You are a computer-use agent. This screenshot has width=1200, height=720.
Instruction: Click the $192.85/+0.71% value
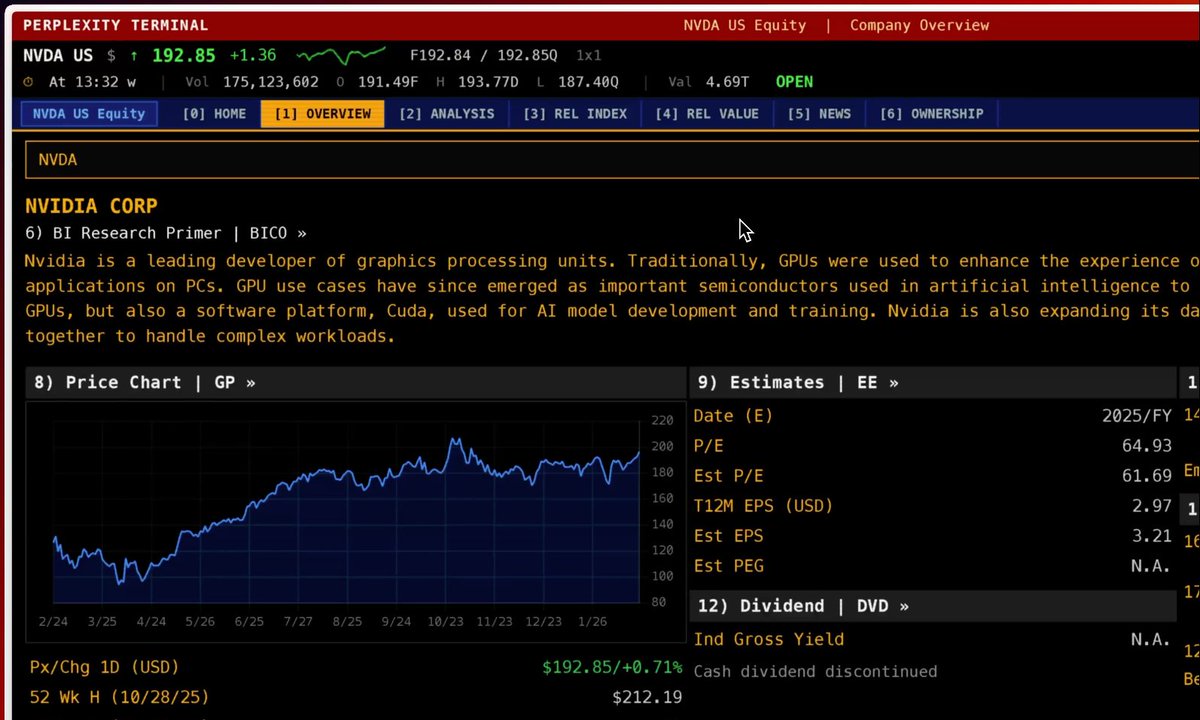(612, 667)
